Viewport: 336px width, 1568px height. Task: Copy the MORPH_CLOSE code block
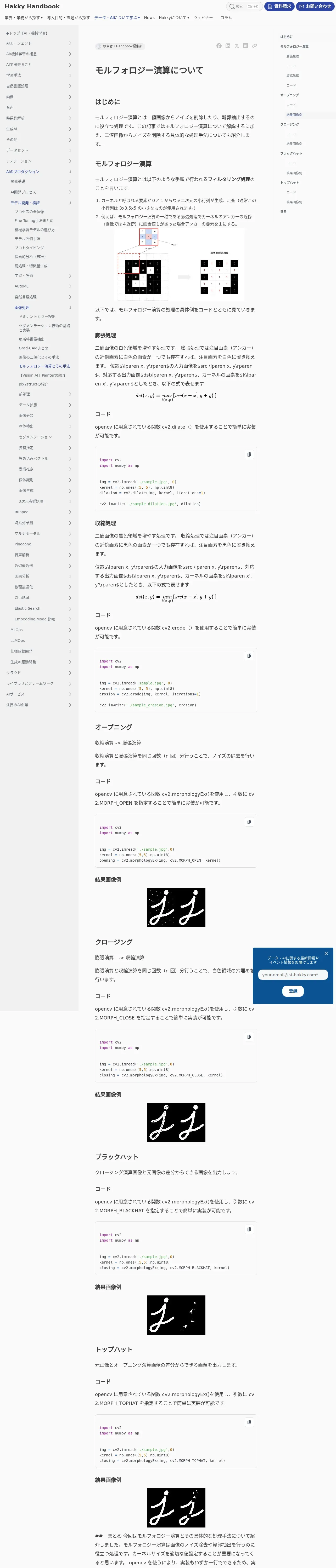click(249, 1037)
